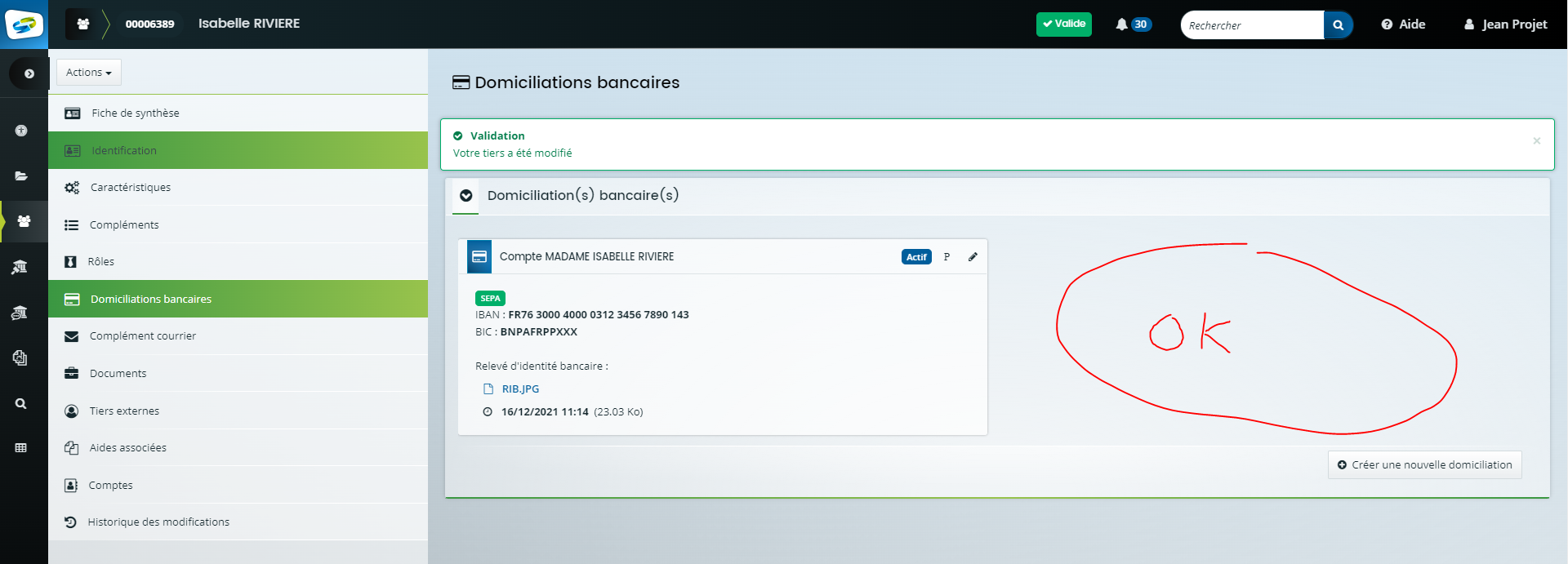The height and width of the screenshot is (564, 1568).
Task: Click the Documents briefcase icon
Action: 71,374
